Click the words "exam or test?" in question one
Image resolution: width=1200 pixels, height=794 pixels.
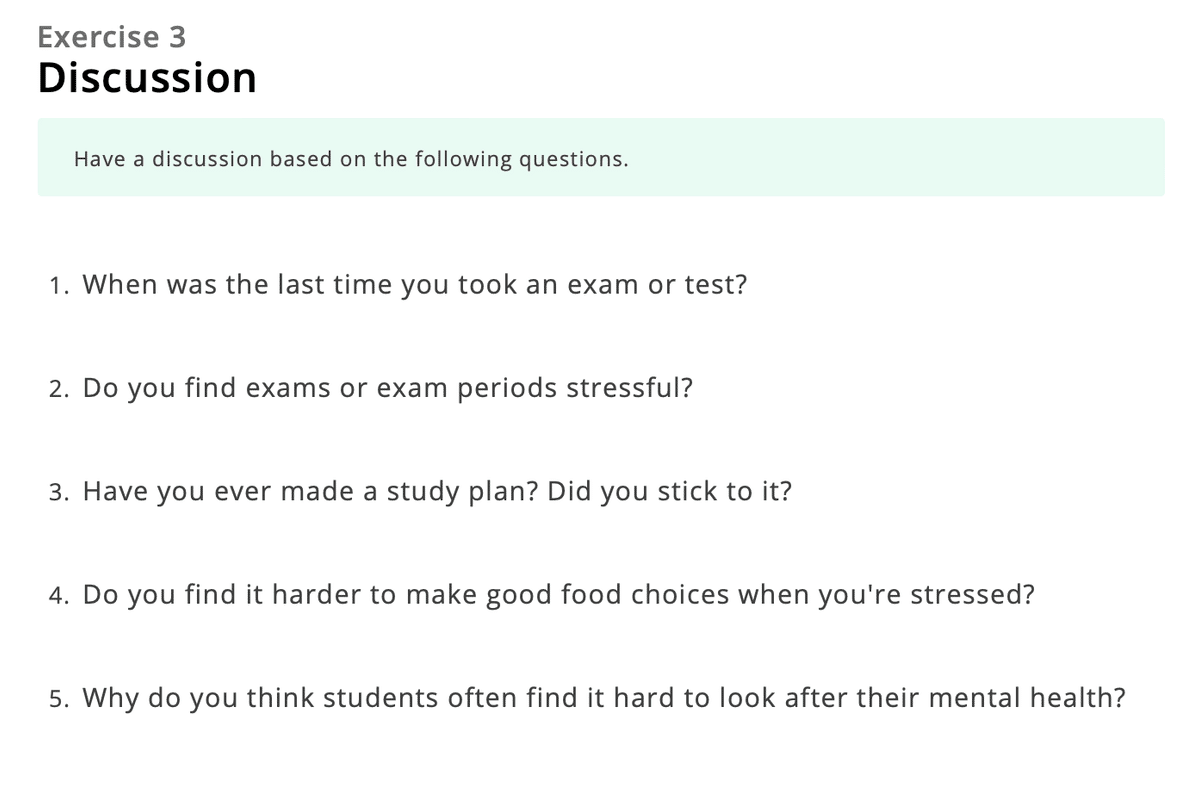click(657, 285)
